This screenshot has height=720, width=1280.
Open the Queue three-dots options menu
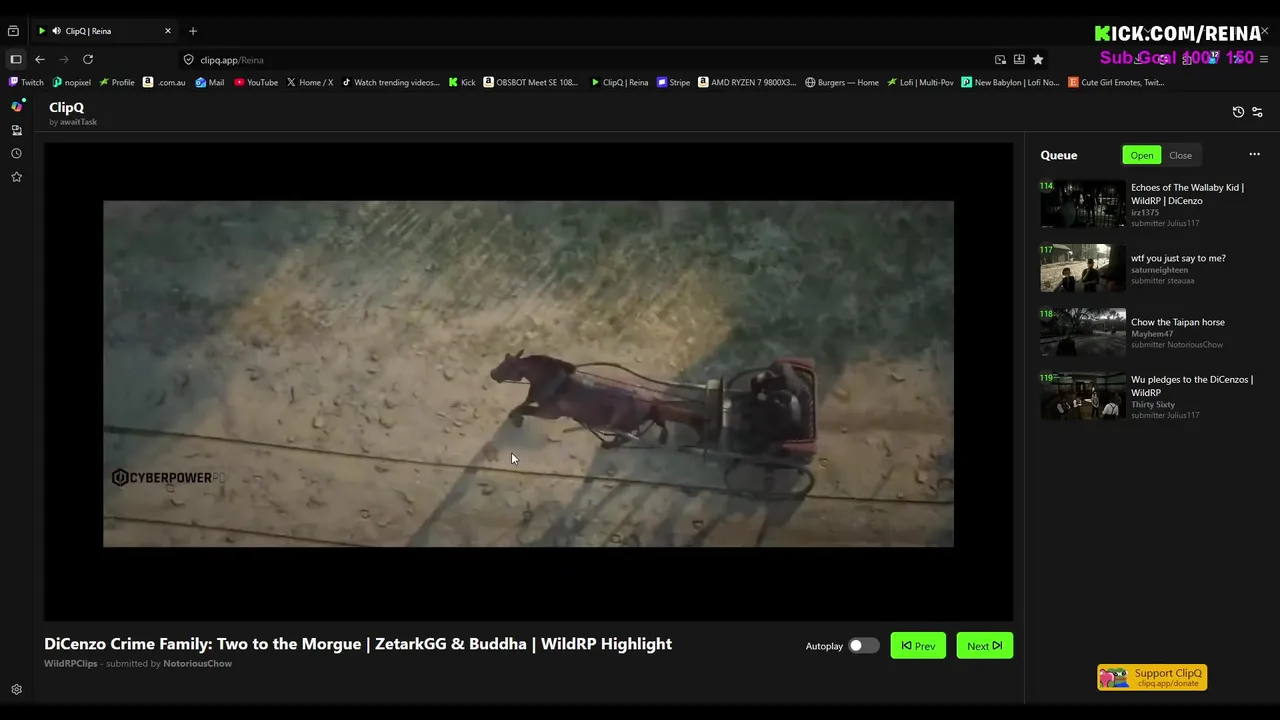click(x=1254, y=155)
